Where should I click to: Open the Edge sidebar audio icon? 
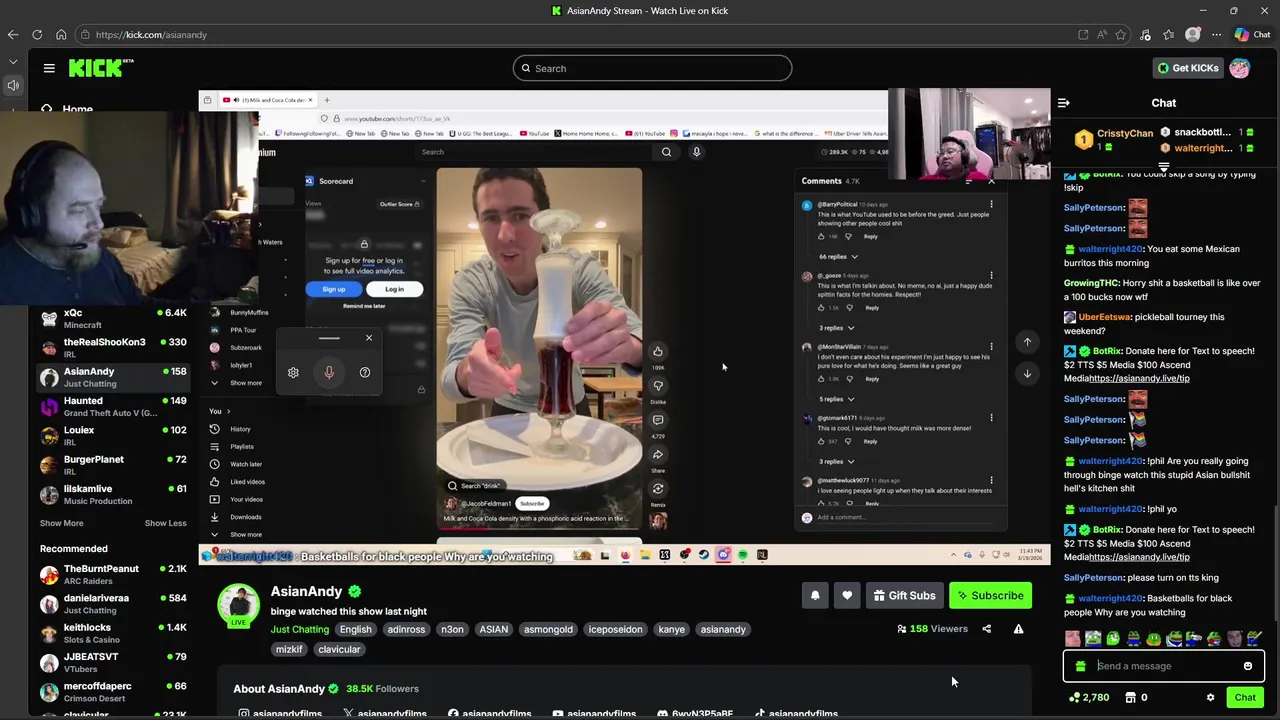pyautogui.click(x=13, y=85)
